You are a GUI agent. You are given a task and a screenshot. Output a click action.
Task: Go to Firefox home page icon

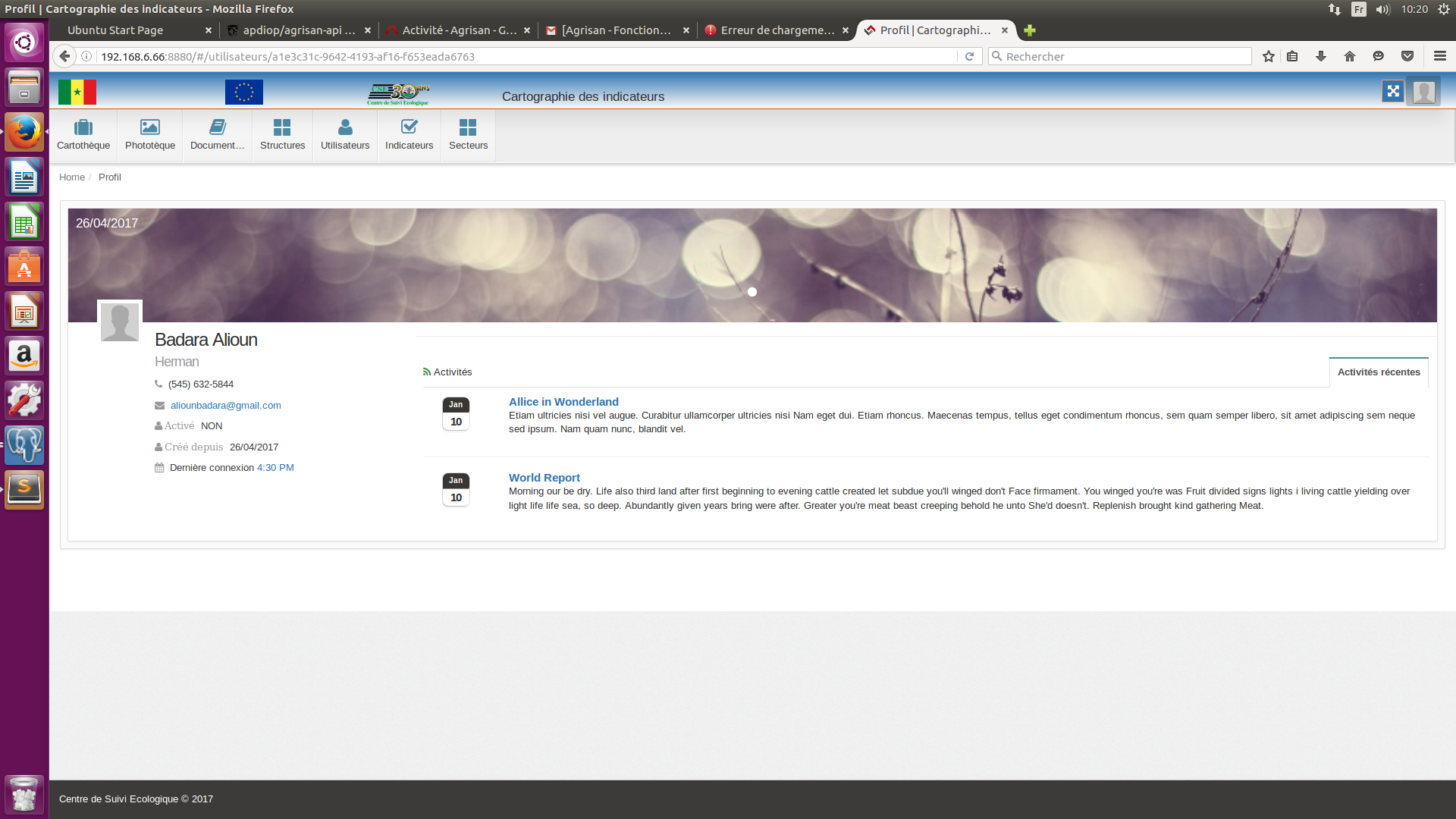[x=1350, y=56]
